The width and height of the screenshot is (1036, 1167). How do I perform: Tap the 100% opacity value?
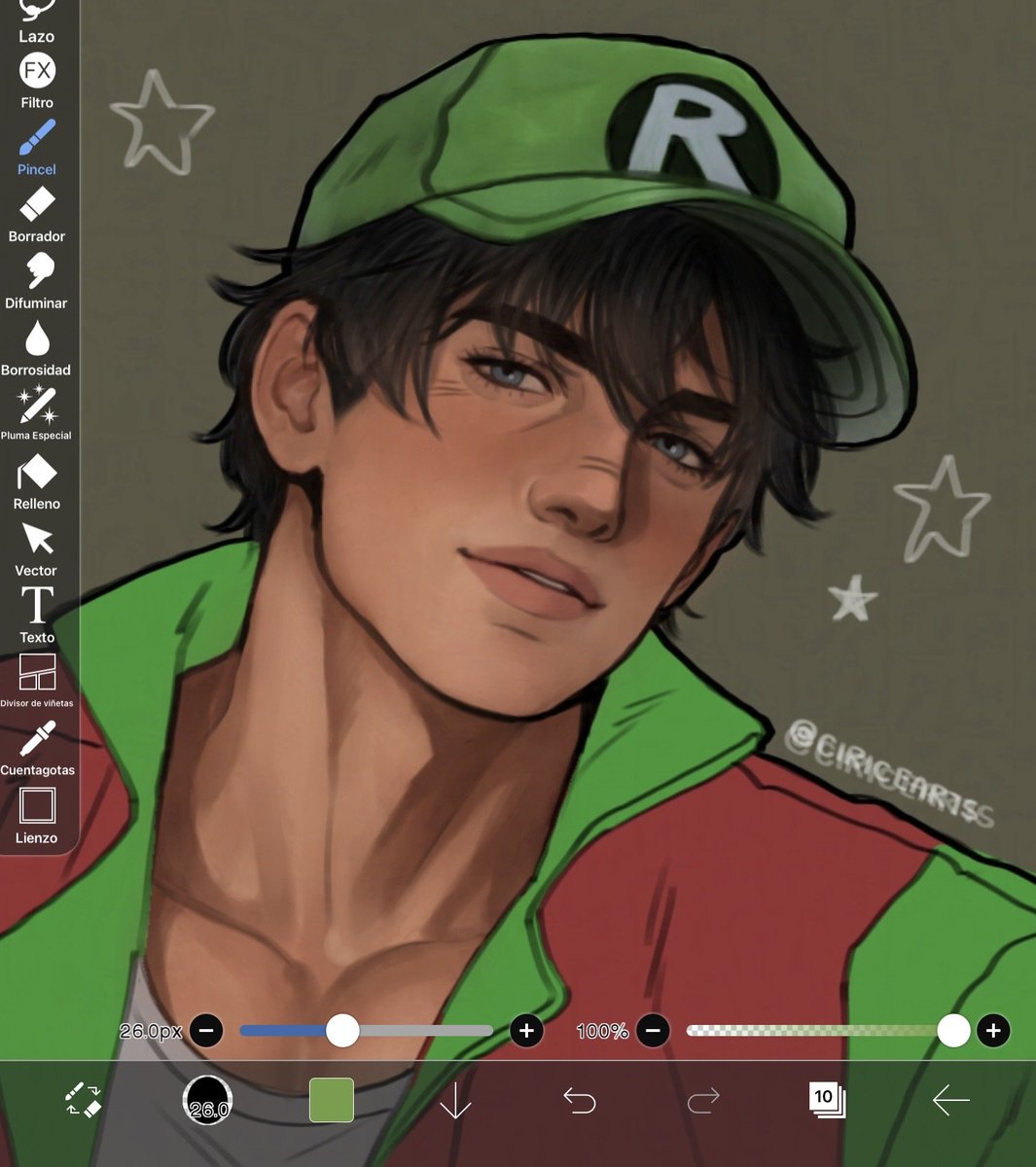[x=602, y=1031]
